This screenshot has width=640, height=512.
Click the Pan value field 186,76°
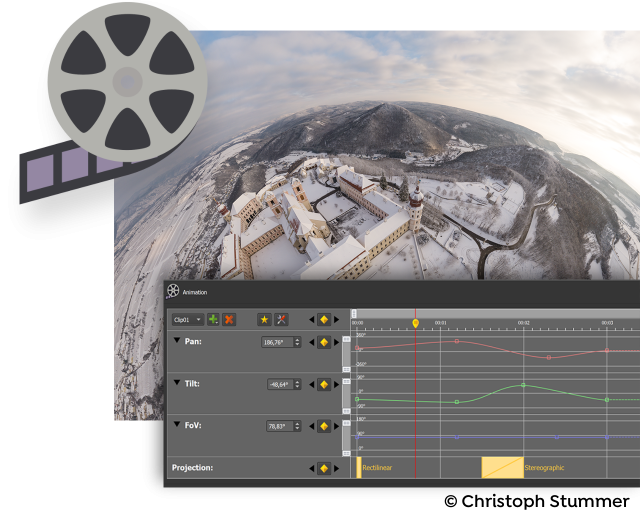tap(277, 342)
